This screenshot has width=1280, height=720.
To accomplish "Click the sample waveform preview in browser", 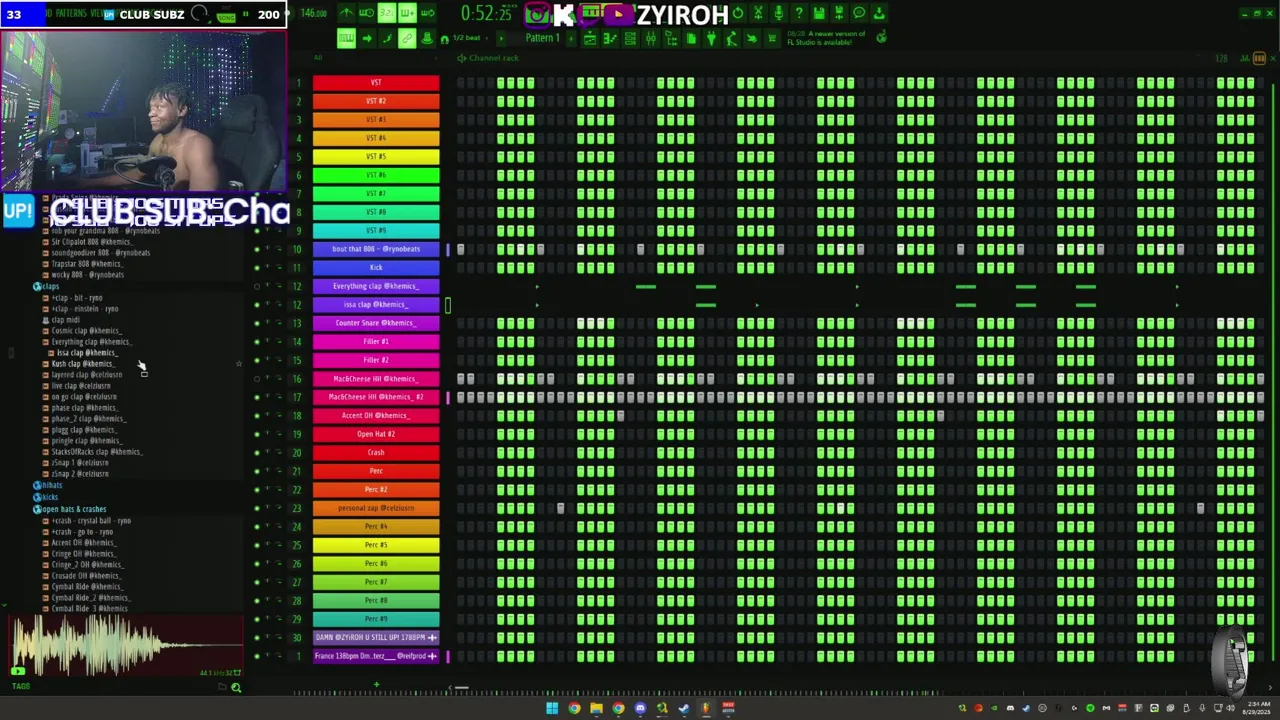I will point(126,645).
